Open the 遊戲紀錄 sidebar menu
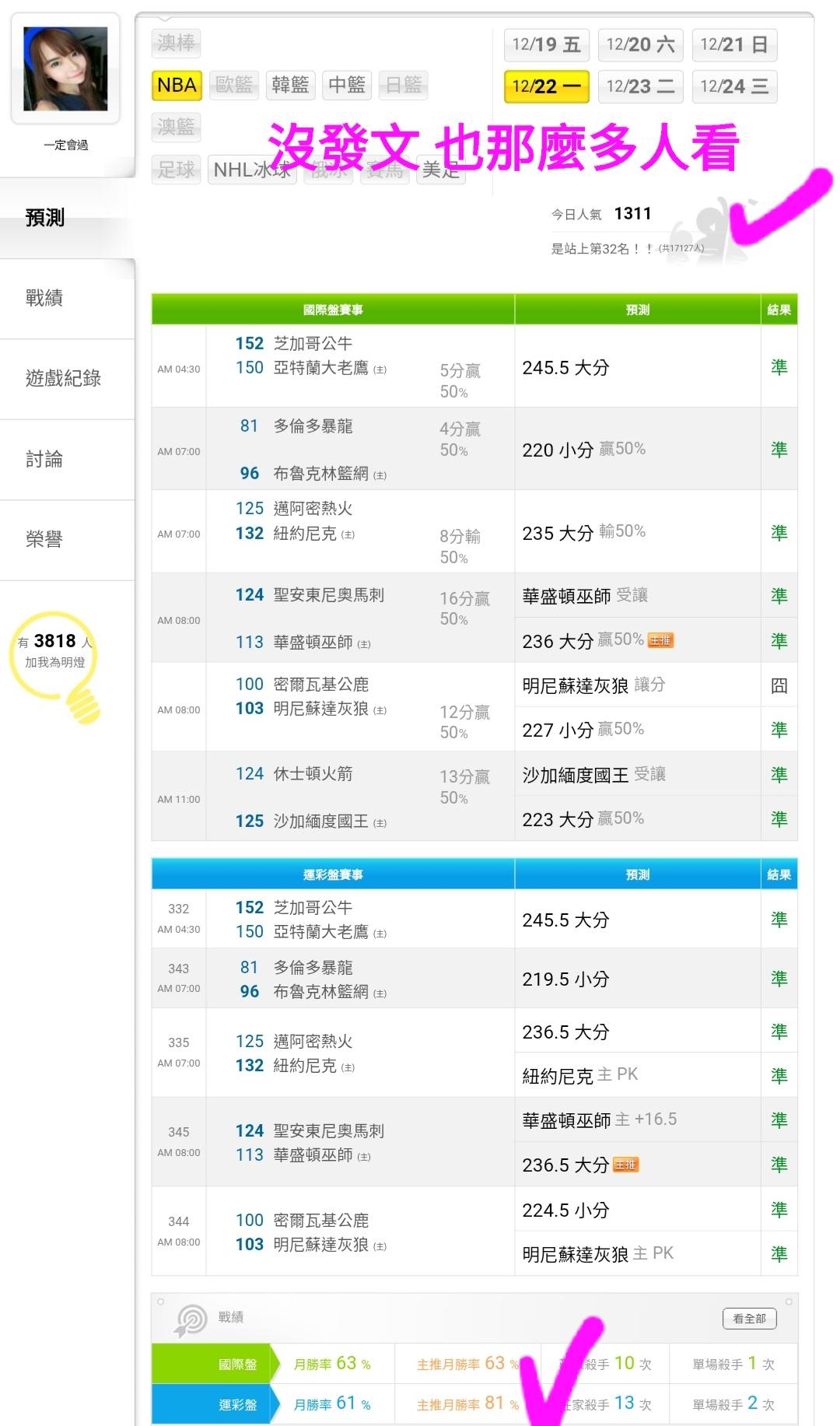This screenshot has height=1426, width=840. pos(63,379)
